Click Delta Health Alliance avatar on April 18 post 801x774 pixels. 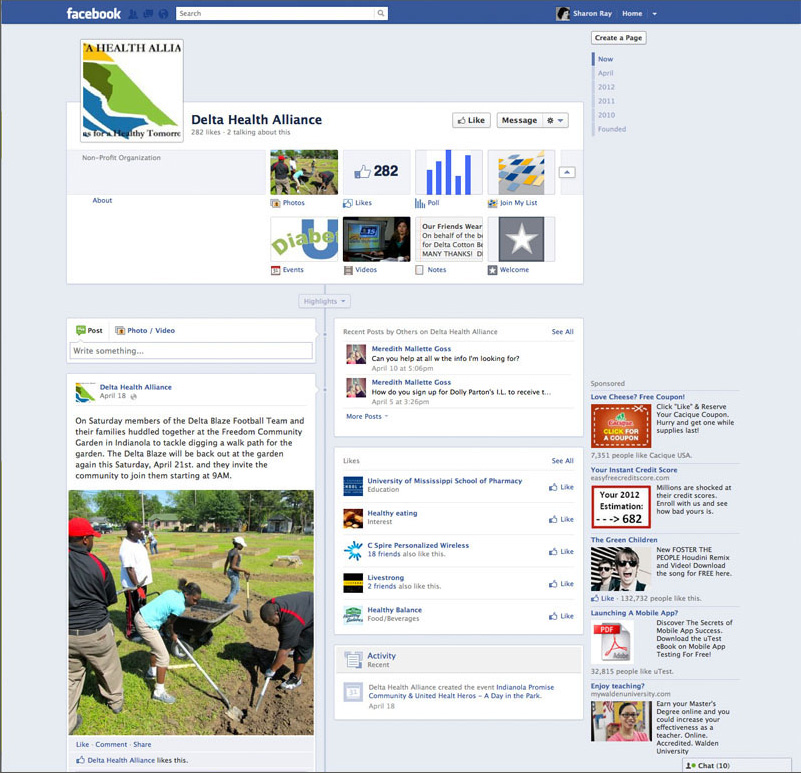pyautogui.click(x=85, y=392)
